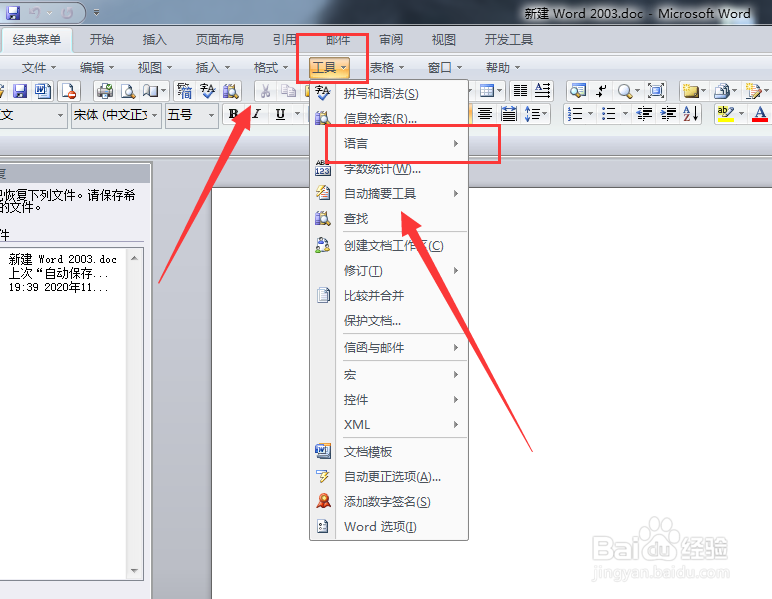772x599 pixels.
Task: Click the Document Map icon
Action: [x=578, y=91]
